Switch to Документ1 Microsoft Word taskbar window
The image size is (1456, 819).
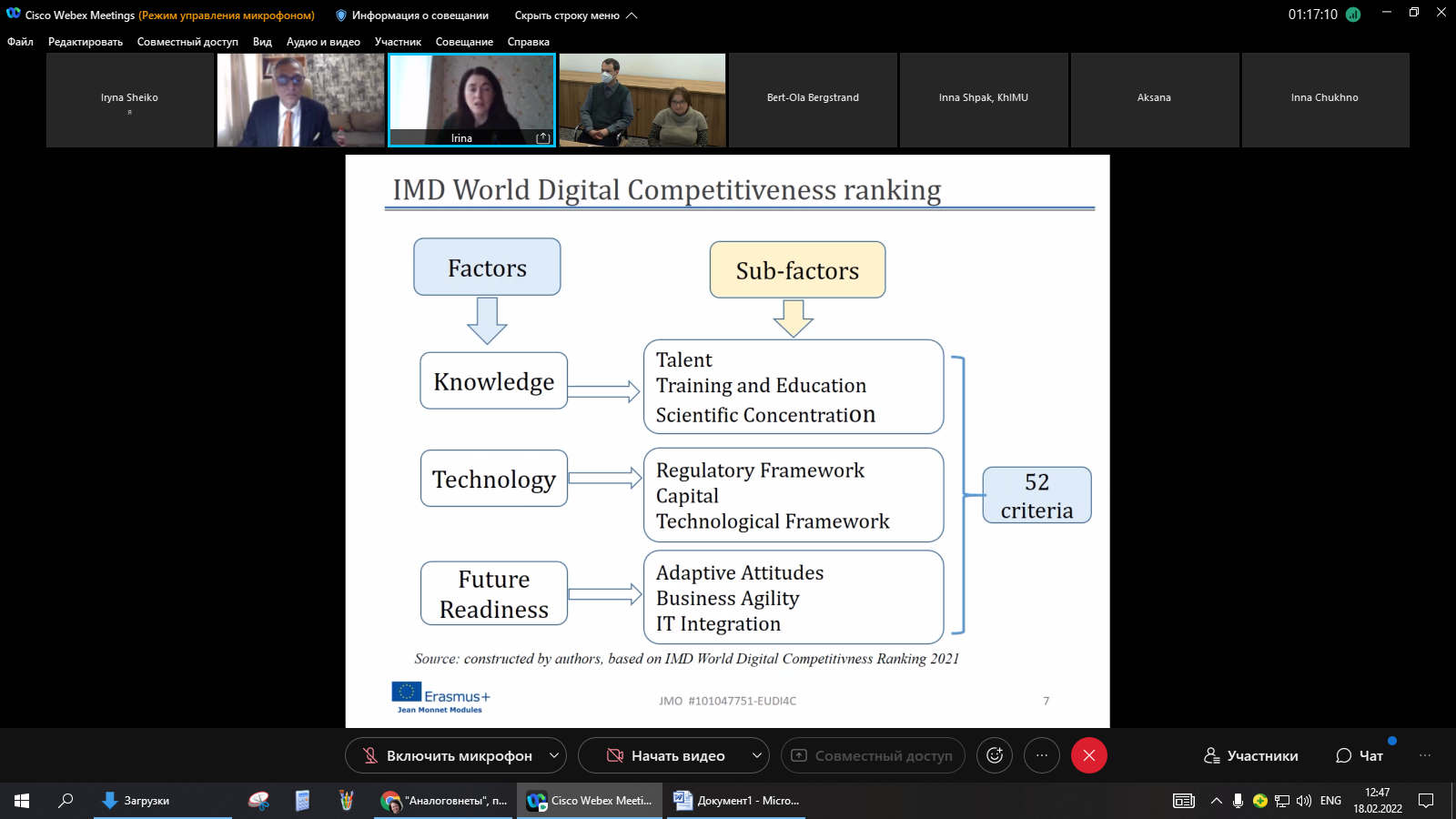pyautogui.click(x=736, y=801)
